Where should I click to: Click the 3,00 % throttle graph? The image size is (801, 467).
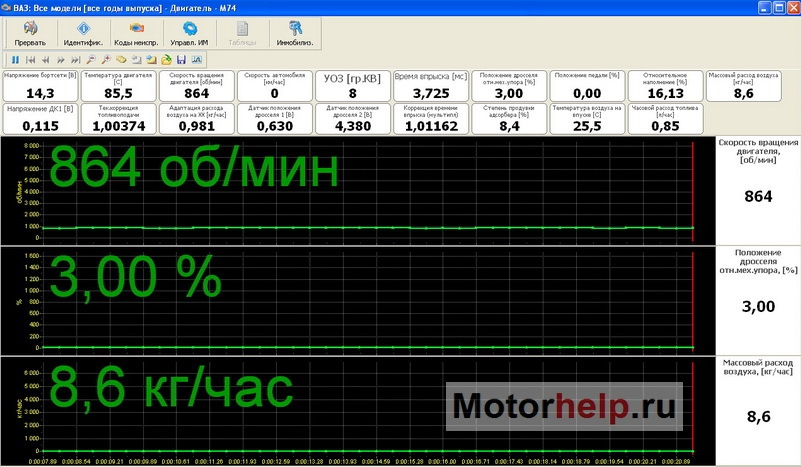coord(358,301)
